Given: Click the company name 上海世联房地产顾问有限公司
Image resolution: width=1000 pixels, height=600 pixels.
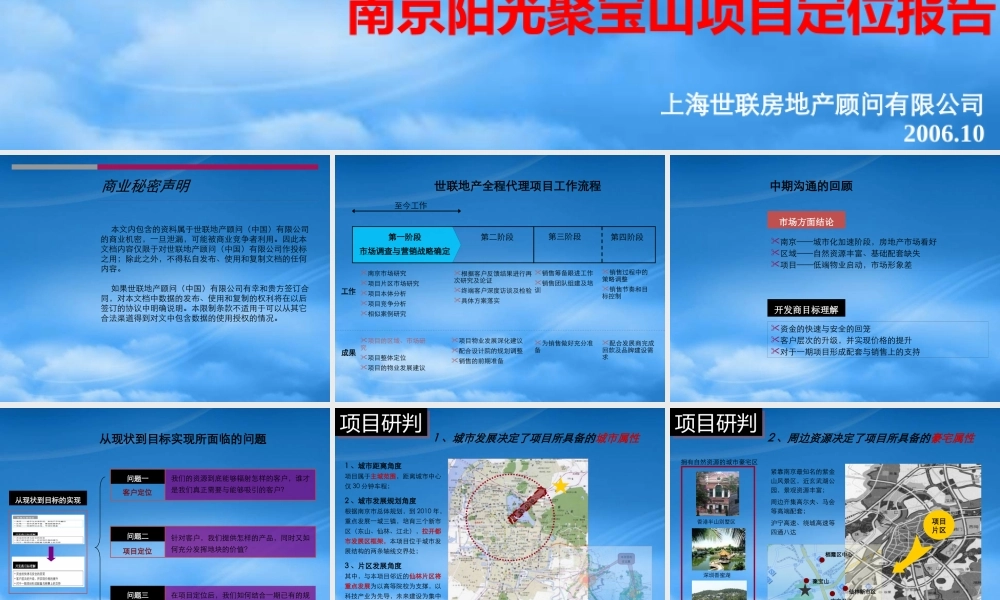Looking at the screenshot, I should click(x=822, y=105).
